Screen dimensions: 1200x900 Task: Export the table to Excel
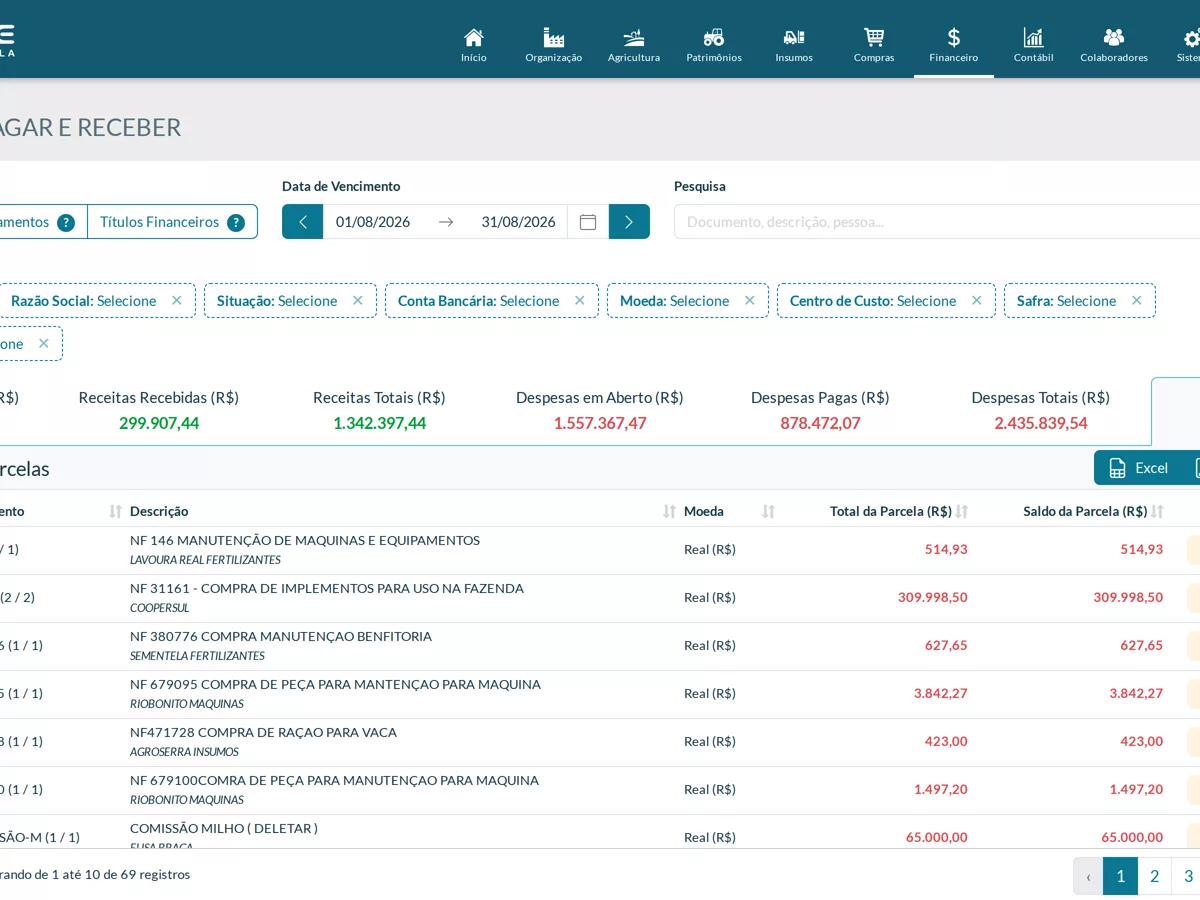point(1138,468)
